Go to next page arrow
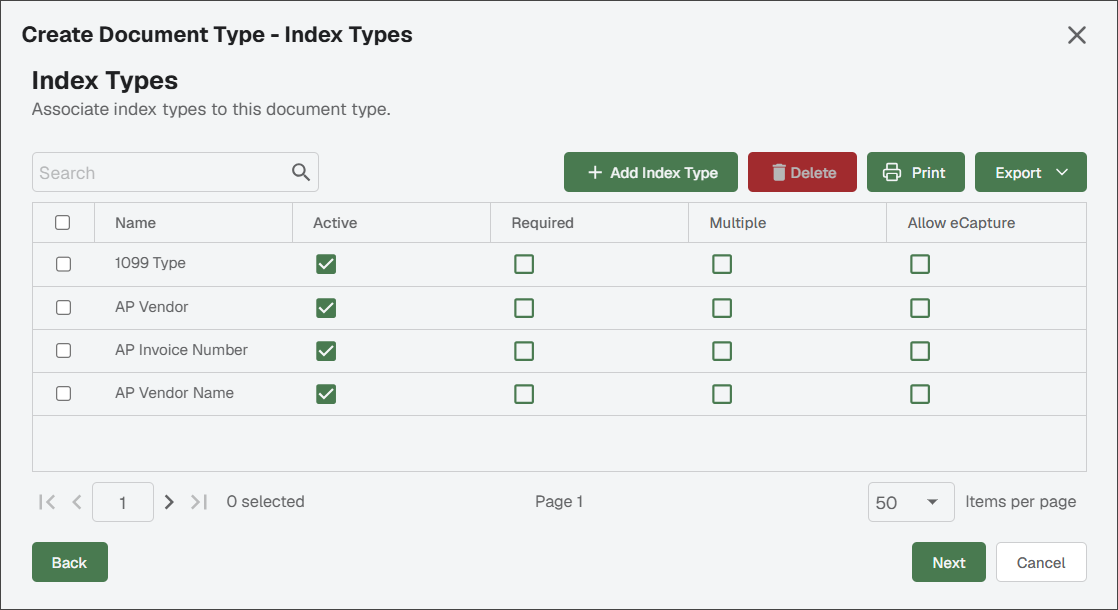Screen dimensions: 1118x610 pyautogui.click(x=169, y=502)
